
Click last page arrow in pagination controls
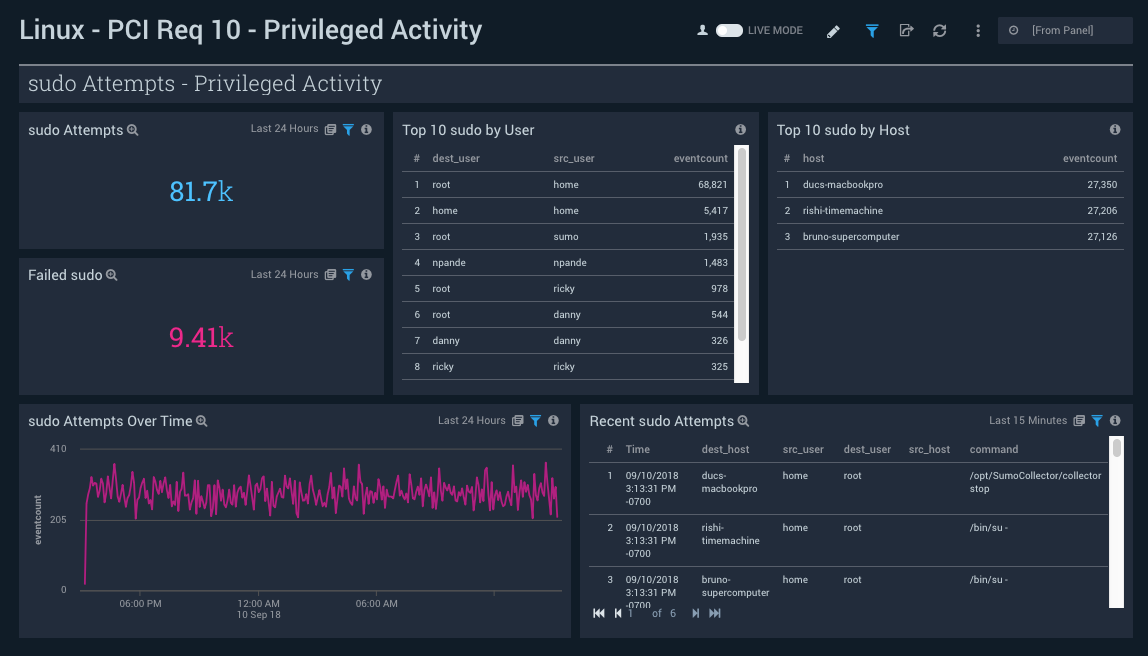pyautogui.click(x=713, y=613)
